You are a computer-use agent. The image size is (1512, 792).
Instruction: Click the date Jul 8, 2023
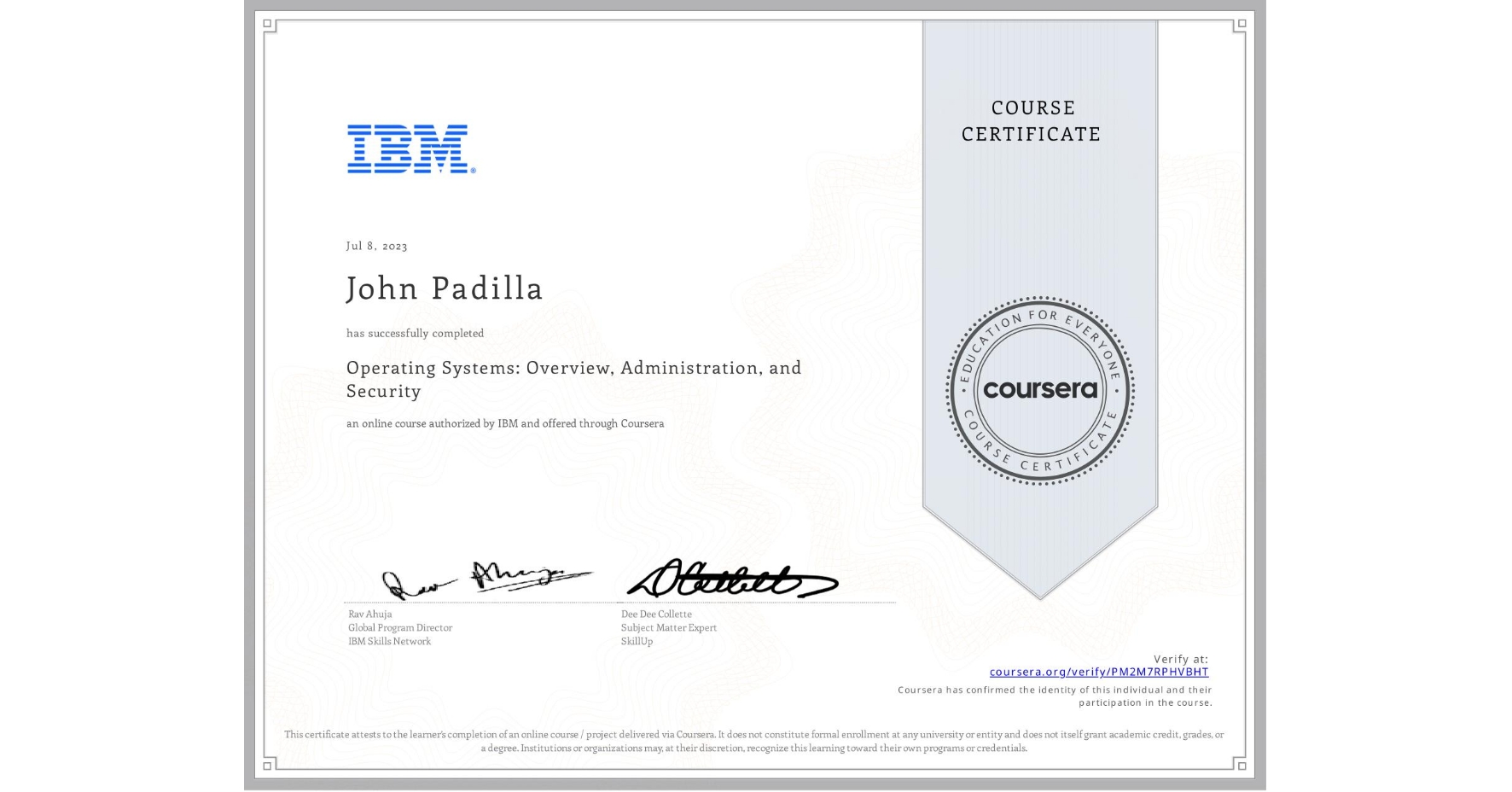pos(376,246)
